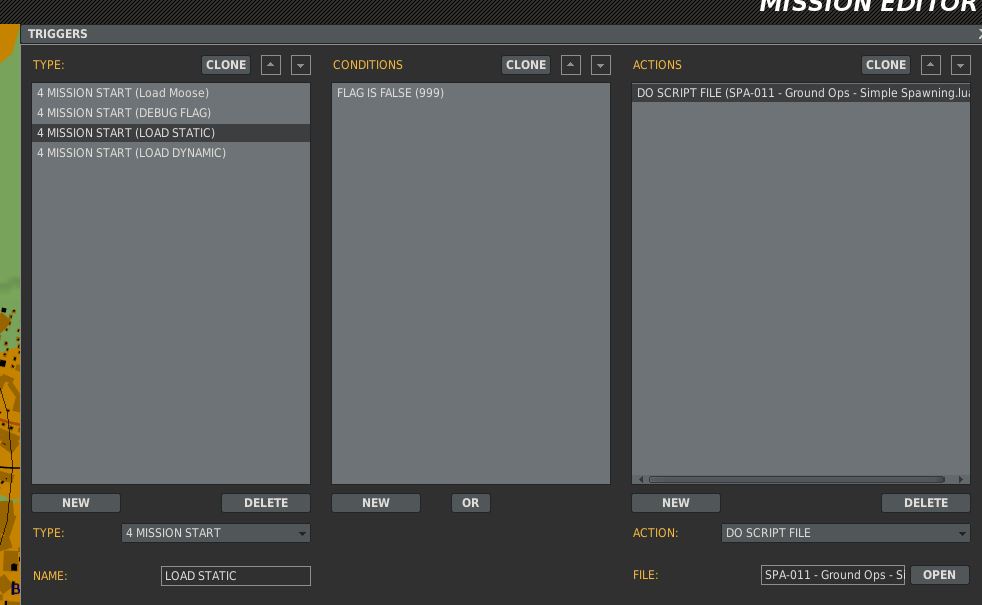The image size is (982, 605).
Task: Move action down in Actions panel
Action: [x=961, y=65]
